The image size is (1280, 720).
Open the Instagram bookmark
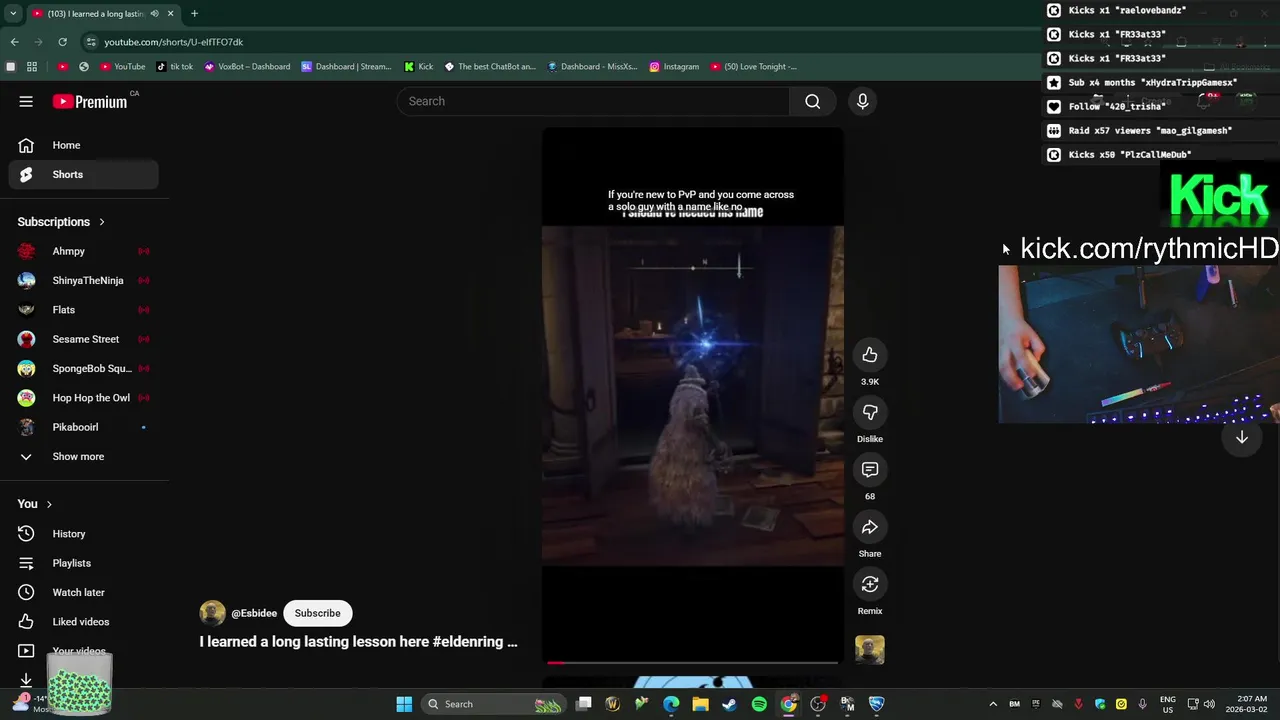click(x=674, y=67)
